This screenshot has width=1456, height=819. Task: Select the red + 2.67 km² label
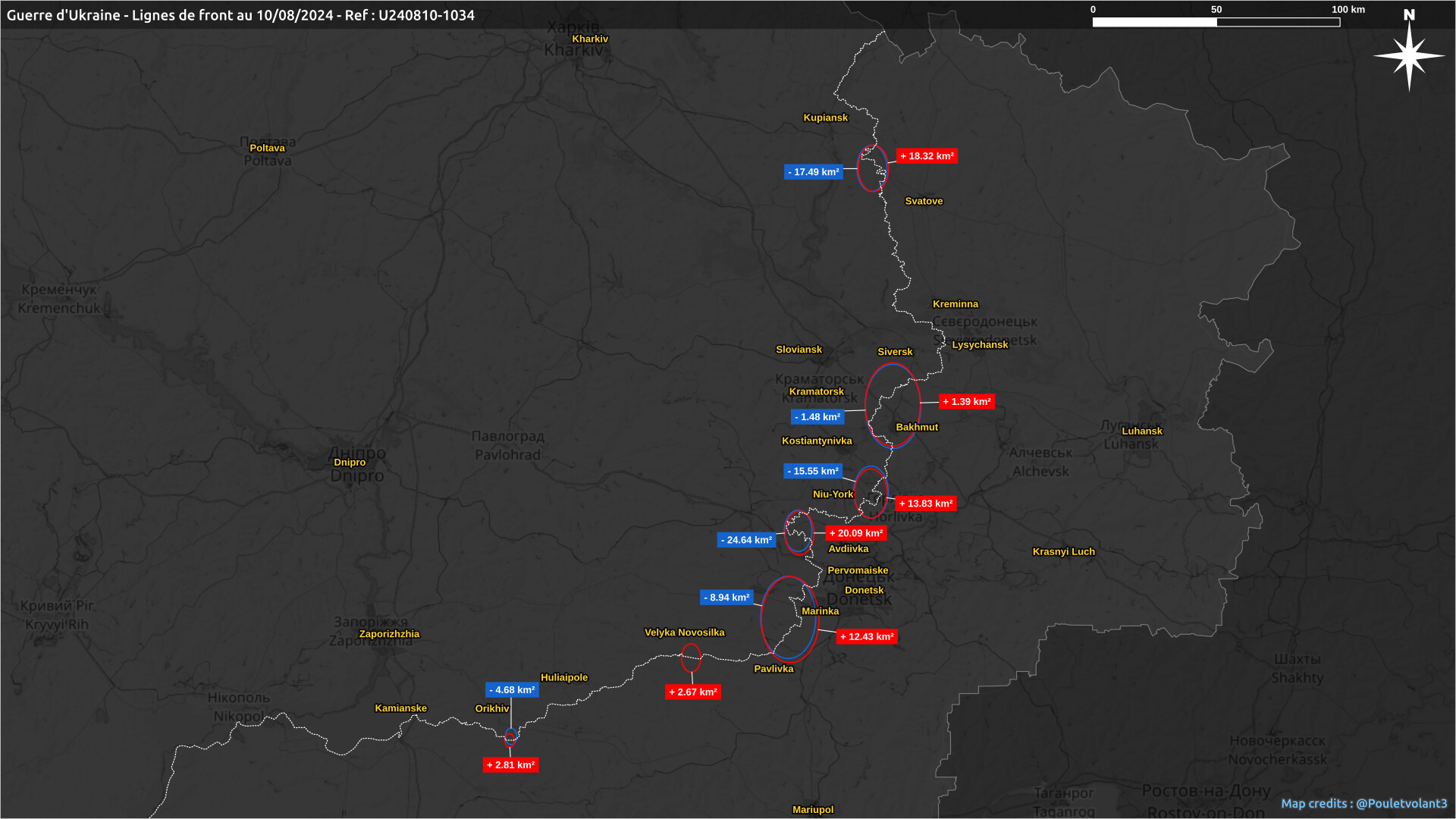[x=692, y=692]
